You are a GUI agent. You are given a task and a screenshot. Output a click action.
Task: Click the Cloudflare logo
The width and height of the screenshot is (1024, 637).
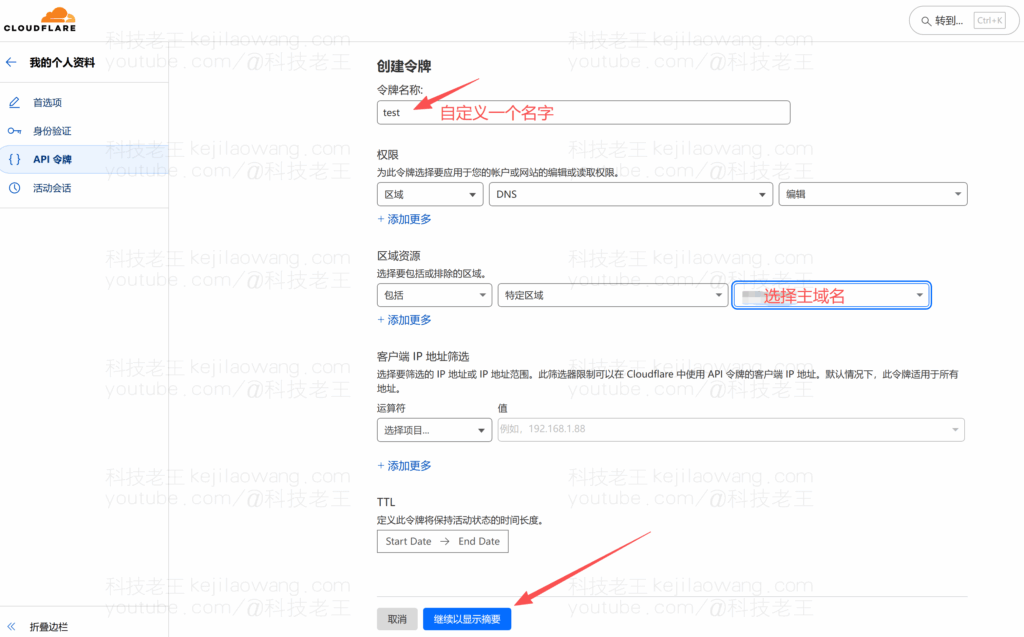(x=39, y=20)
